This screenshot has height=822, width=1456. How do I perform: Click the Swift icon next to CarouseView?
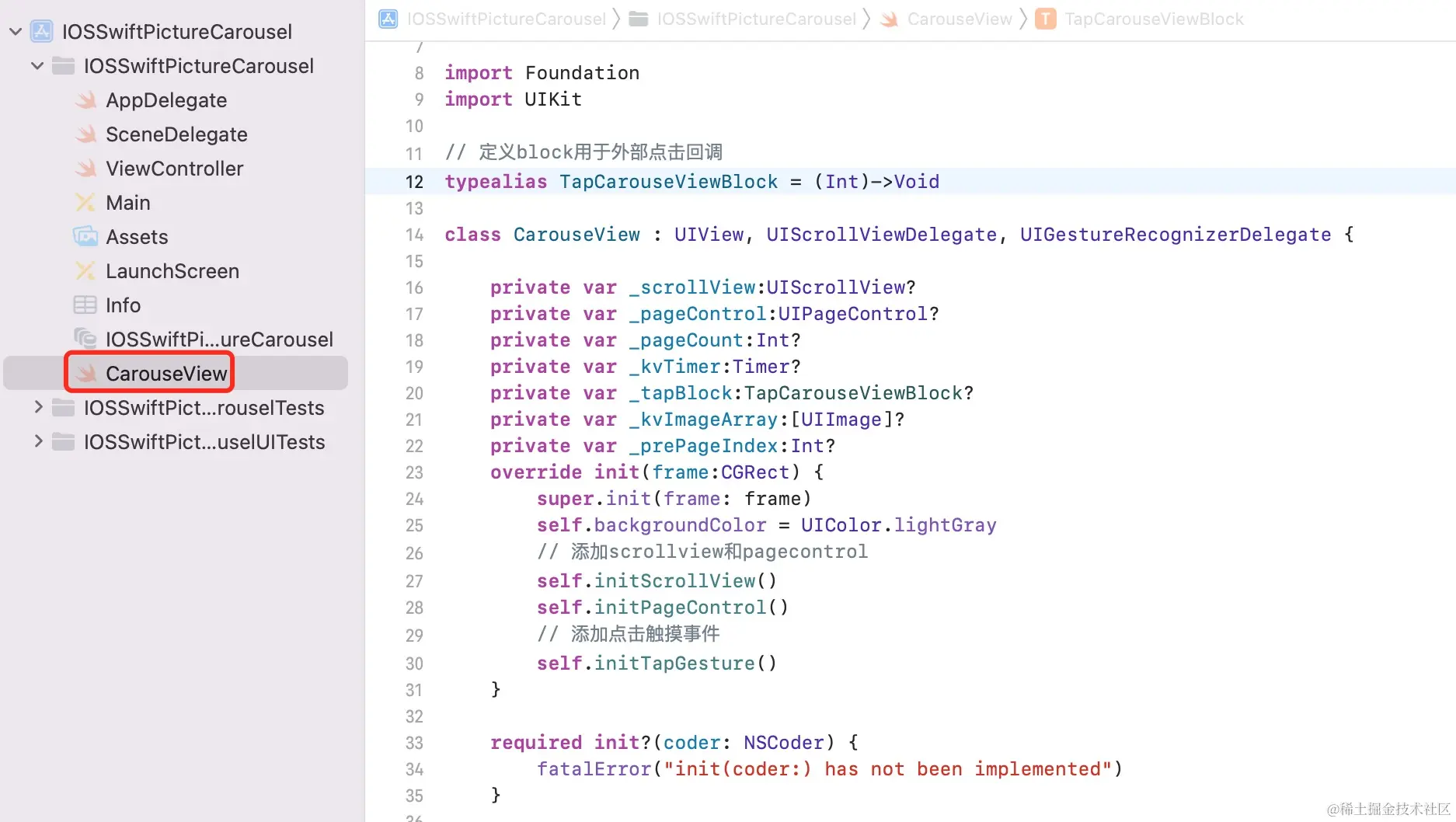[85, 374]
